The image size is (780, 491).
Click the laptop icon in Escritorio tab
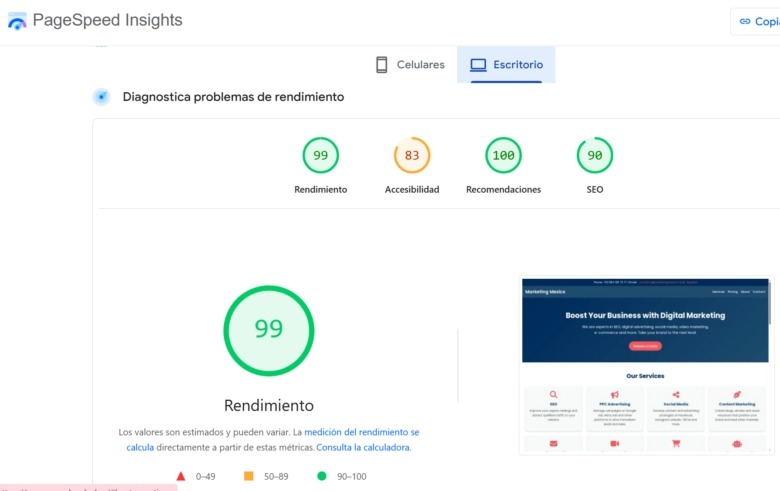(x=478, y=65)
